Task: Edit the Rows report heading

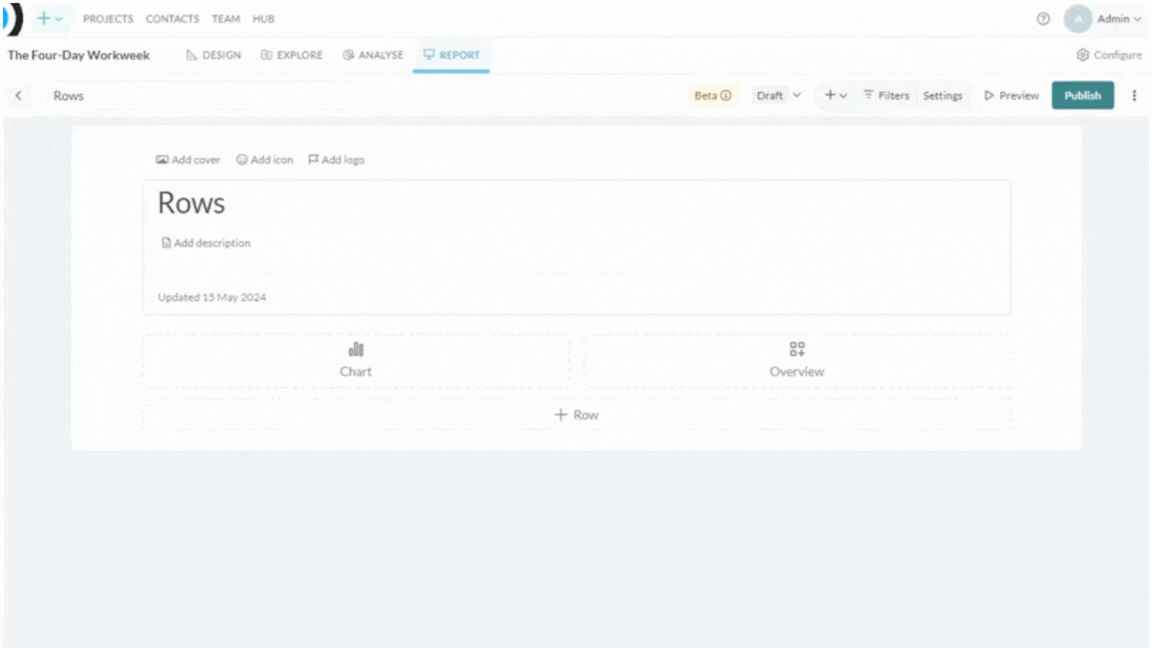Action: [x=191, y=203]
